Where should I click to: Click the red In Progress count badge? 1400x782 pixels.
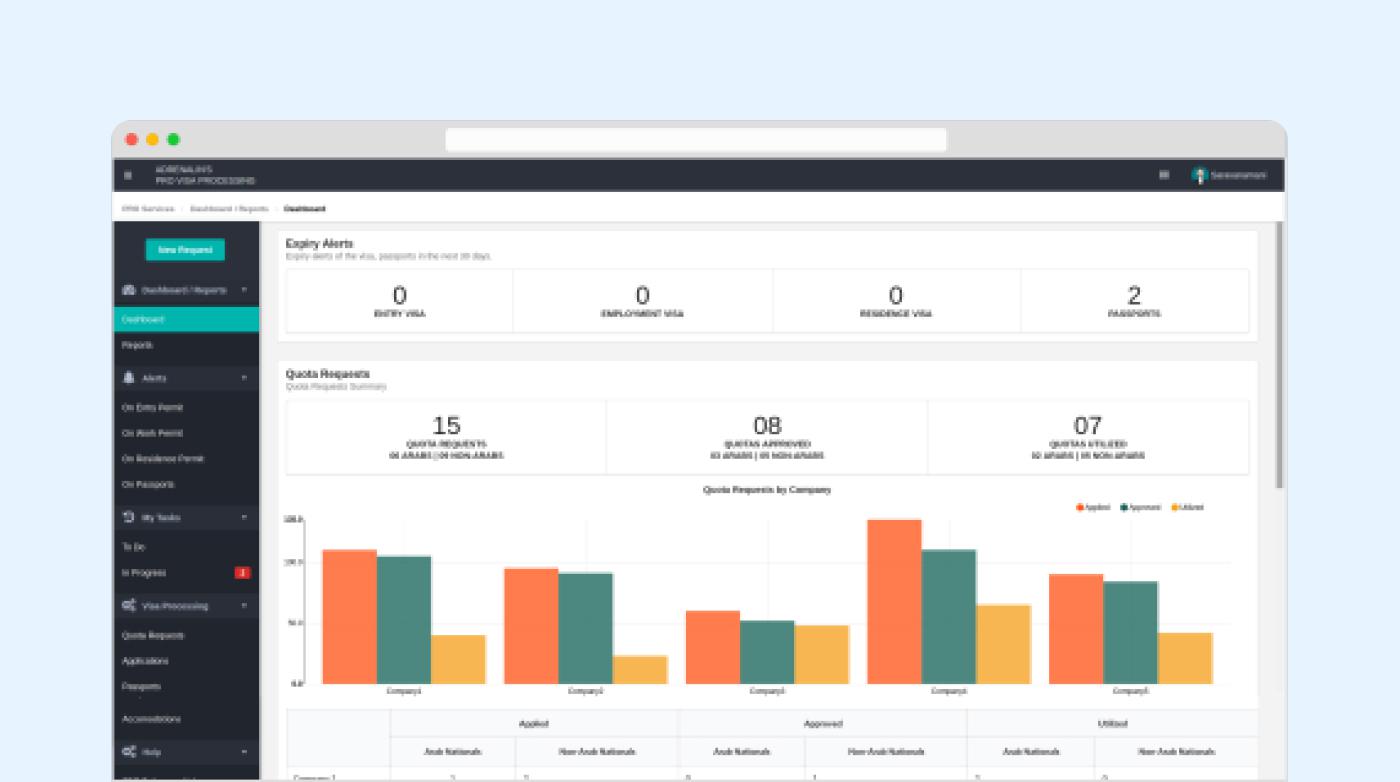coord(242,573)
